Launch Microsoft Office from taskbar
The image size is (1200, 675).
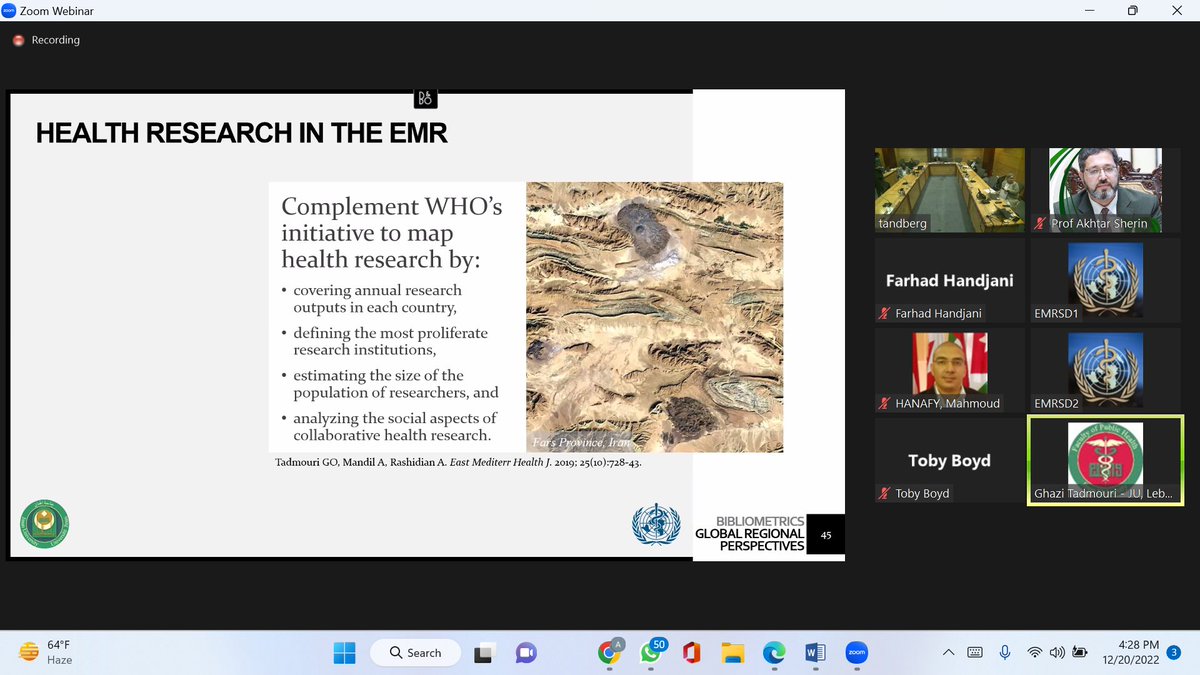691,653
